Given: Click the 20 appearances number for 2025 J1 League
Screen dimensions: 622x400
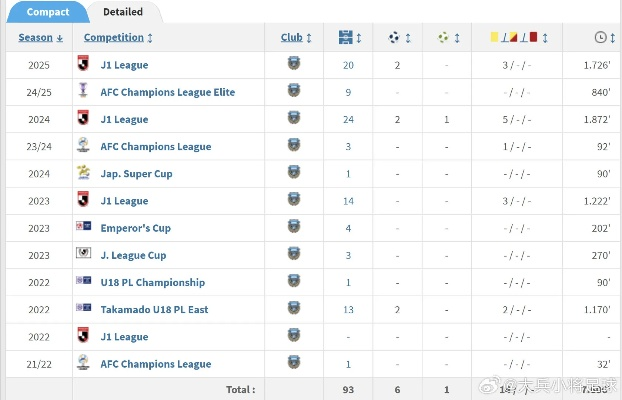Looking at the screenshot, I should point(348,65).
